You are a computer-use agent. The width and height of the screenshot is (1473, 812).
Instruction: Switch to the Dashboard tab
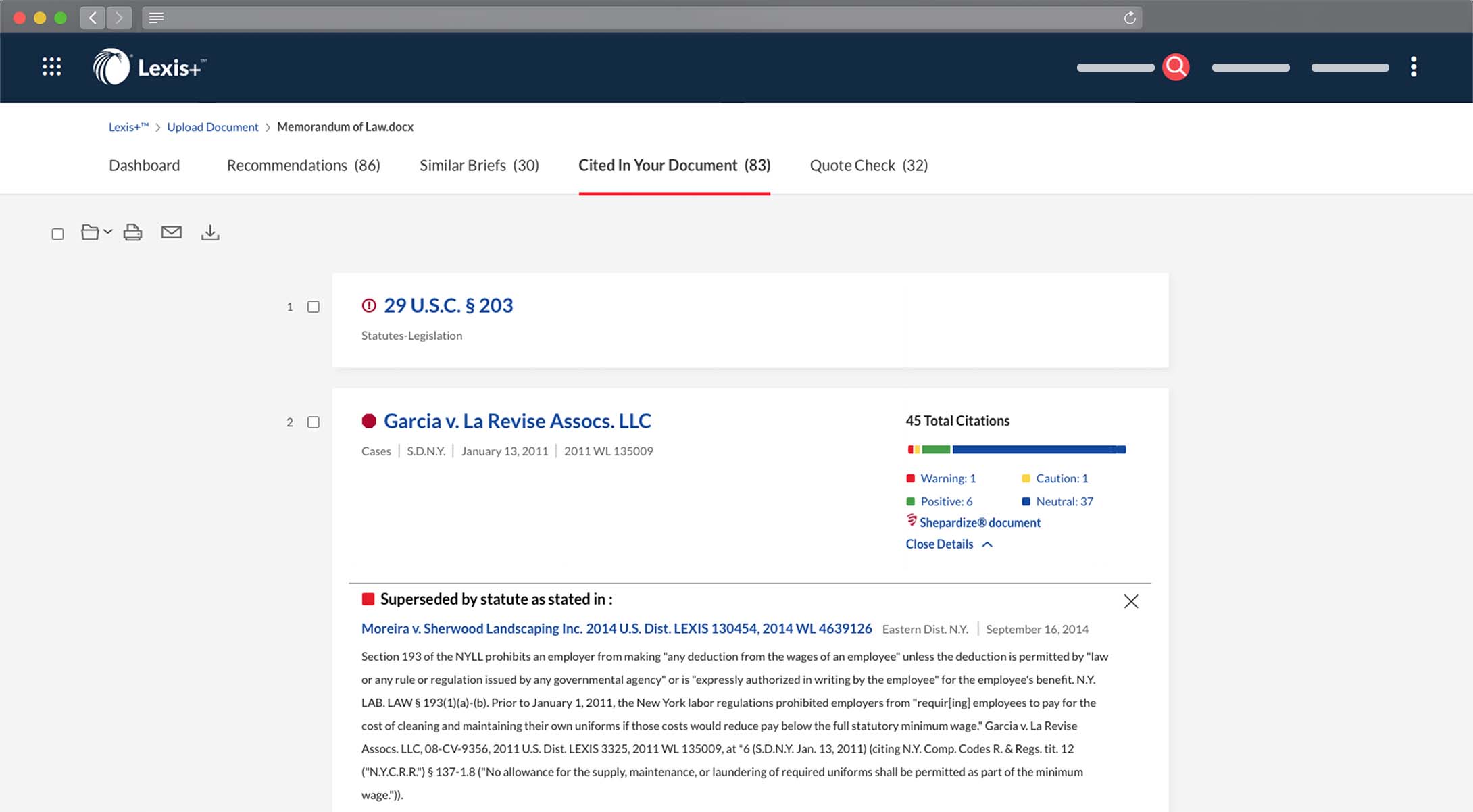coord(145,166)
